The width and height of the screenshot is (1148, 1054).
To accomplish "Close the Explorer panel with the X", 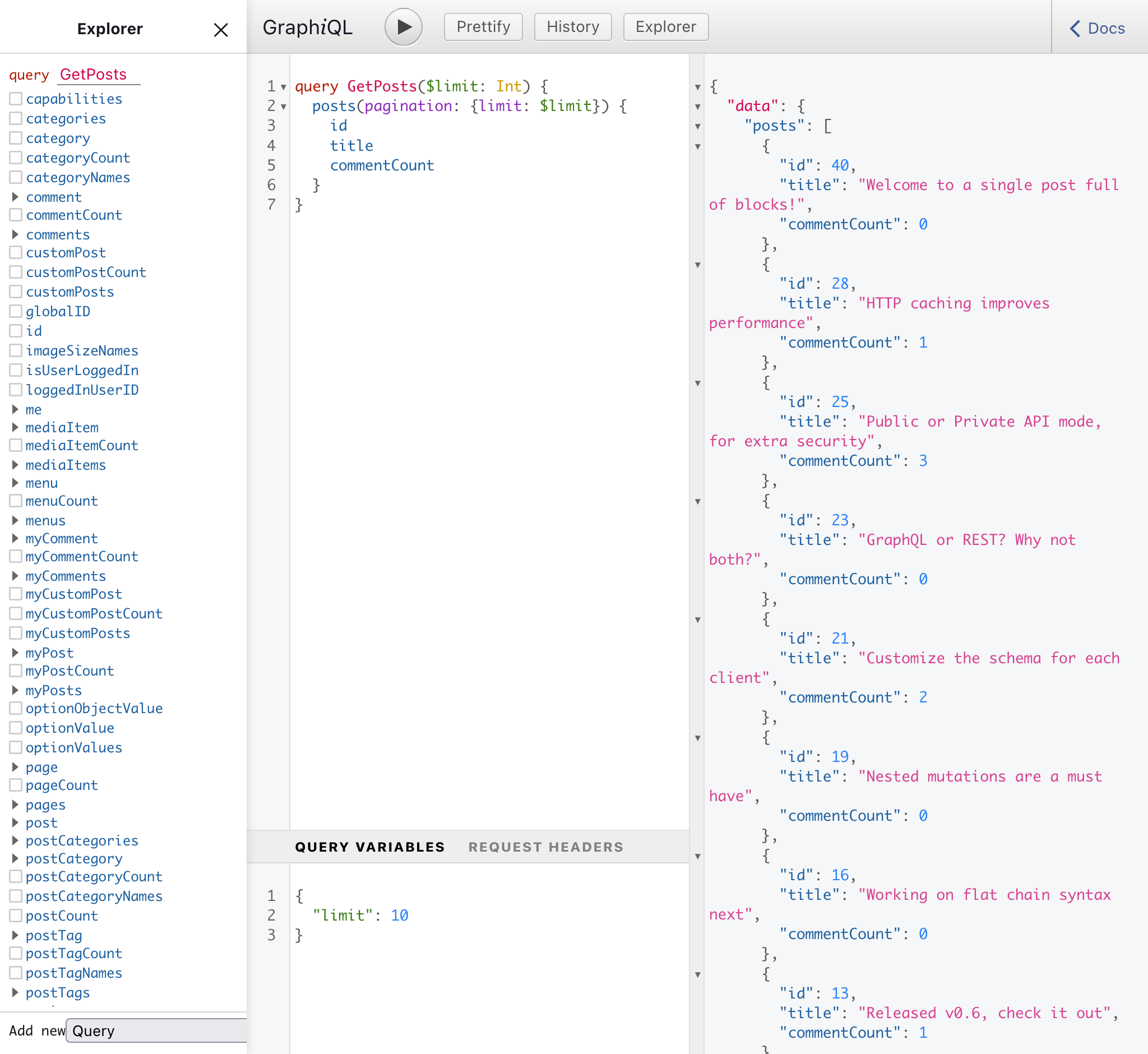I will tap(221, 30).
